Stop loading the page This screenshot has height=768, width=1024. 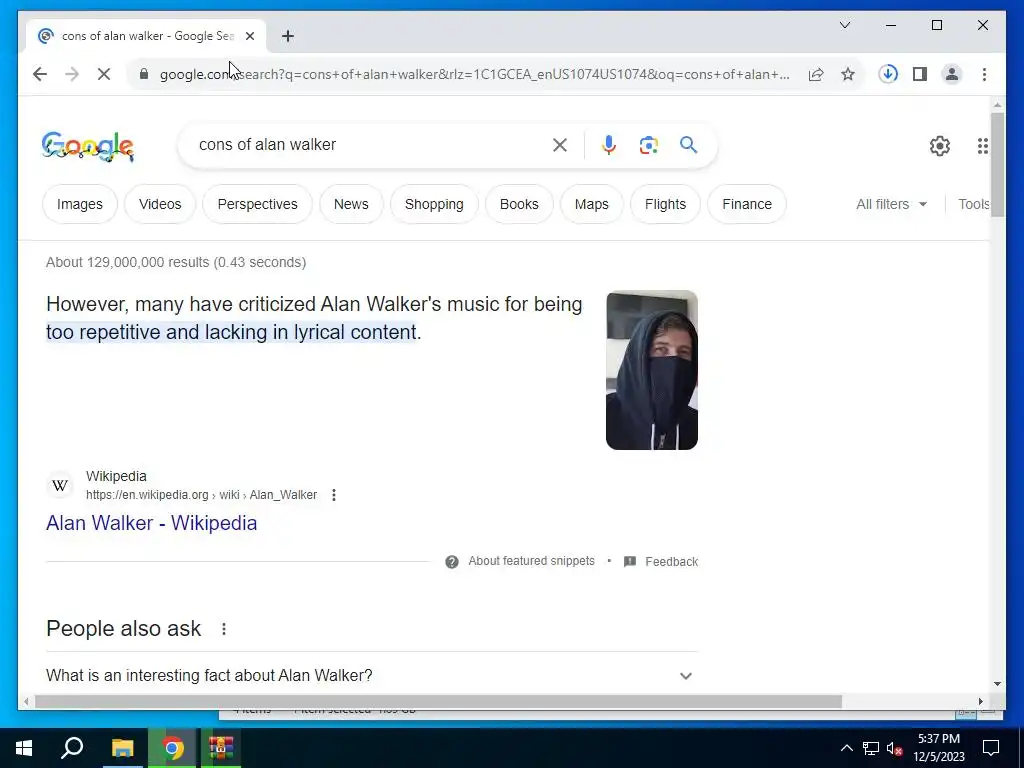(104, 74)
